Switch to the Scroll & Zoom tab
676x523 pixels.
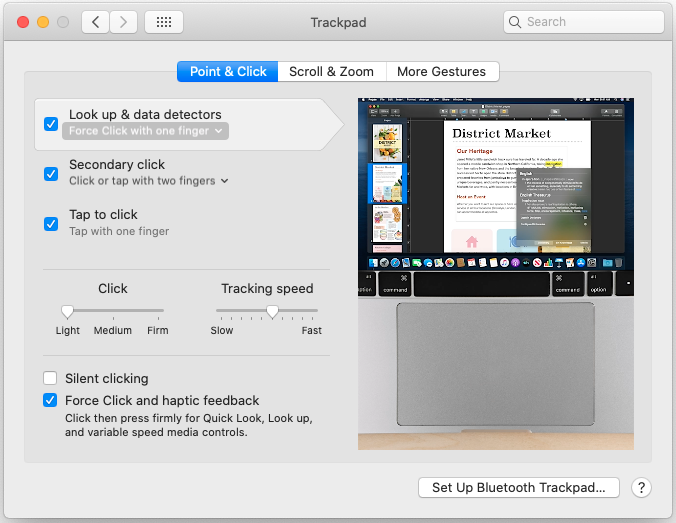[332, 72]
